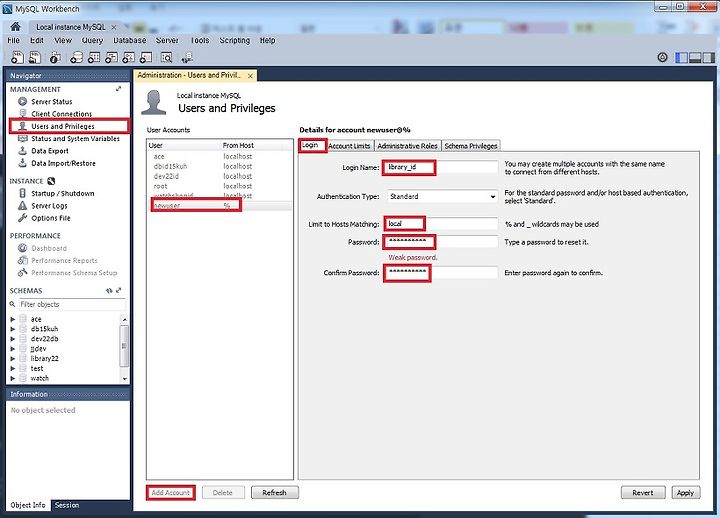Click the Performance Reports icon
The width and height of the screenshot is (720, 518).
click(22, 260)
